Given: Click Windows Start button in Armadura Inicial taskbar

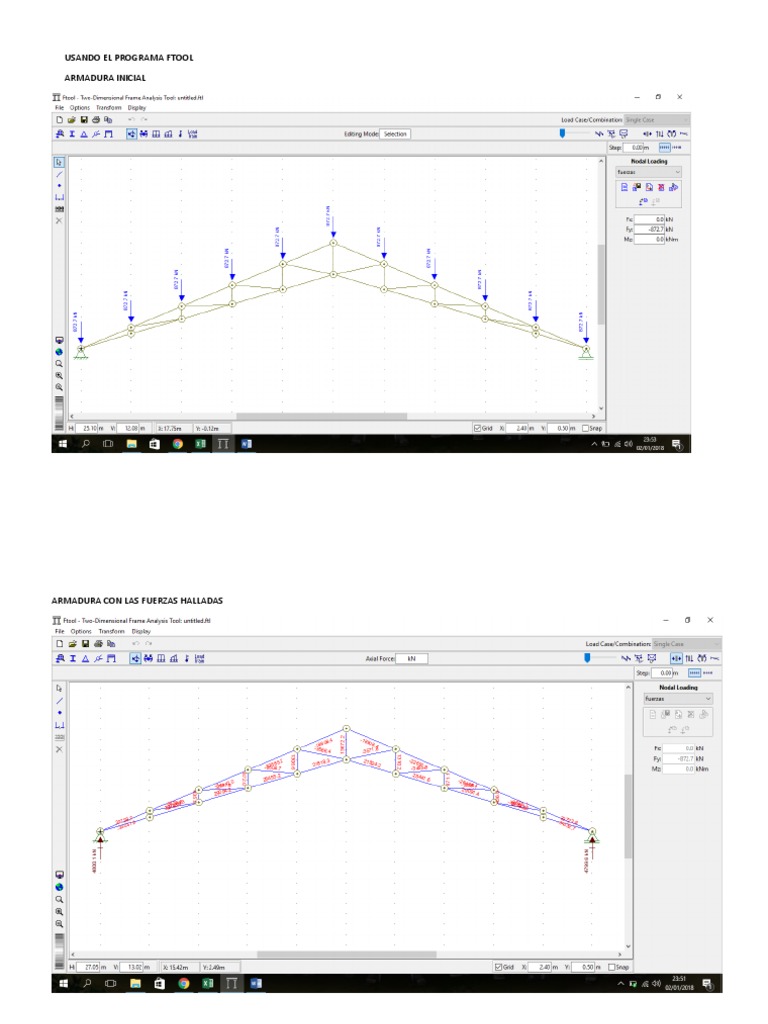Looking at the screenshot, I should (63, 444).
